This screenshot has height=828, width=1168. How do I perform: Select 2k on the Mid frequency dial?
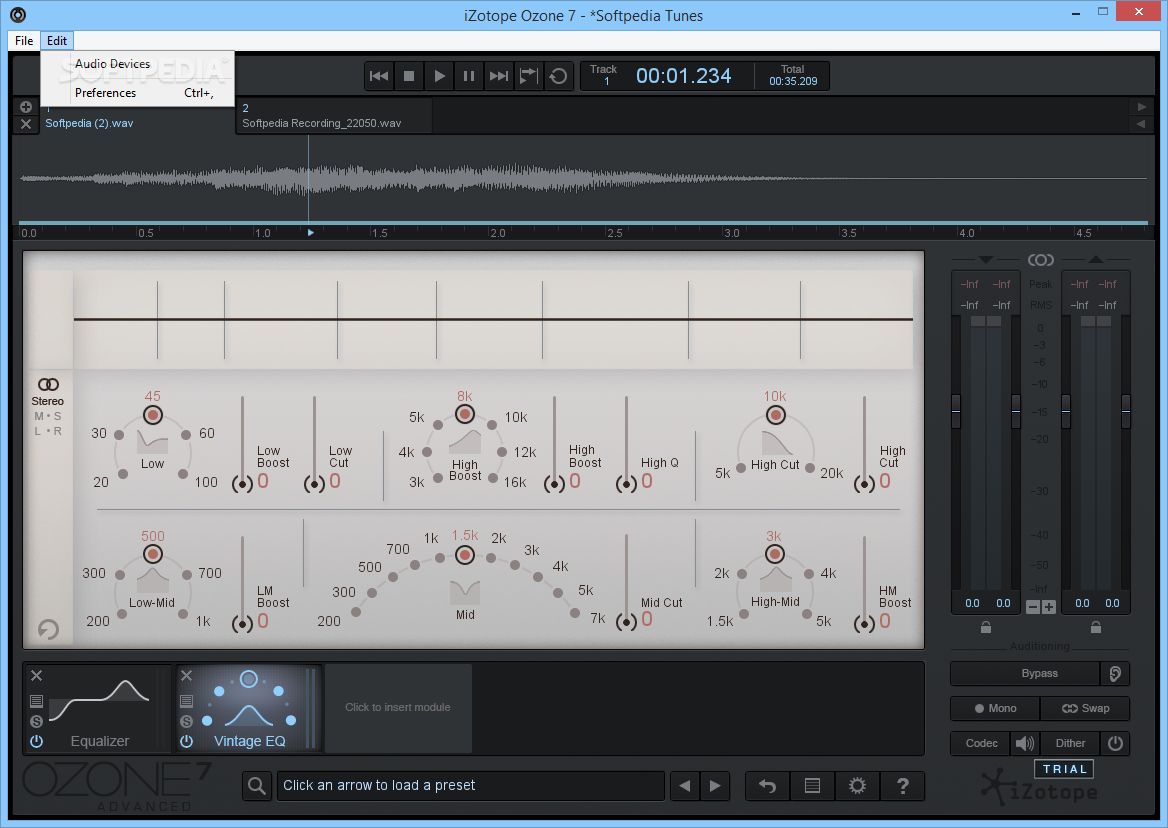click(x=491, y=558)
